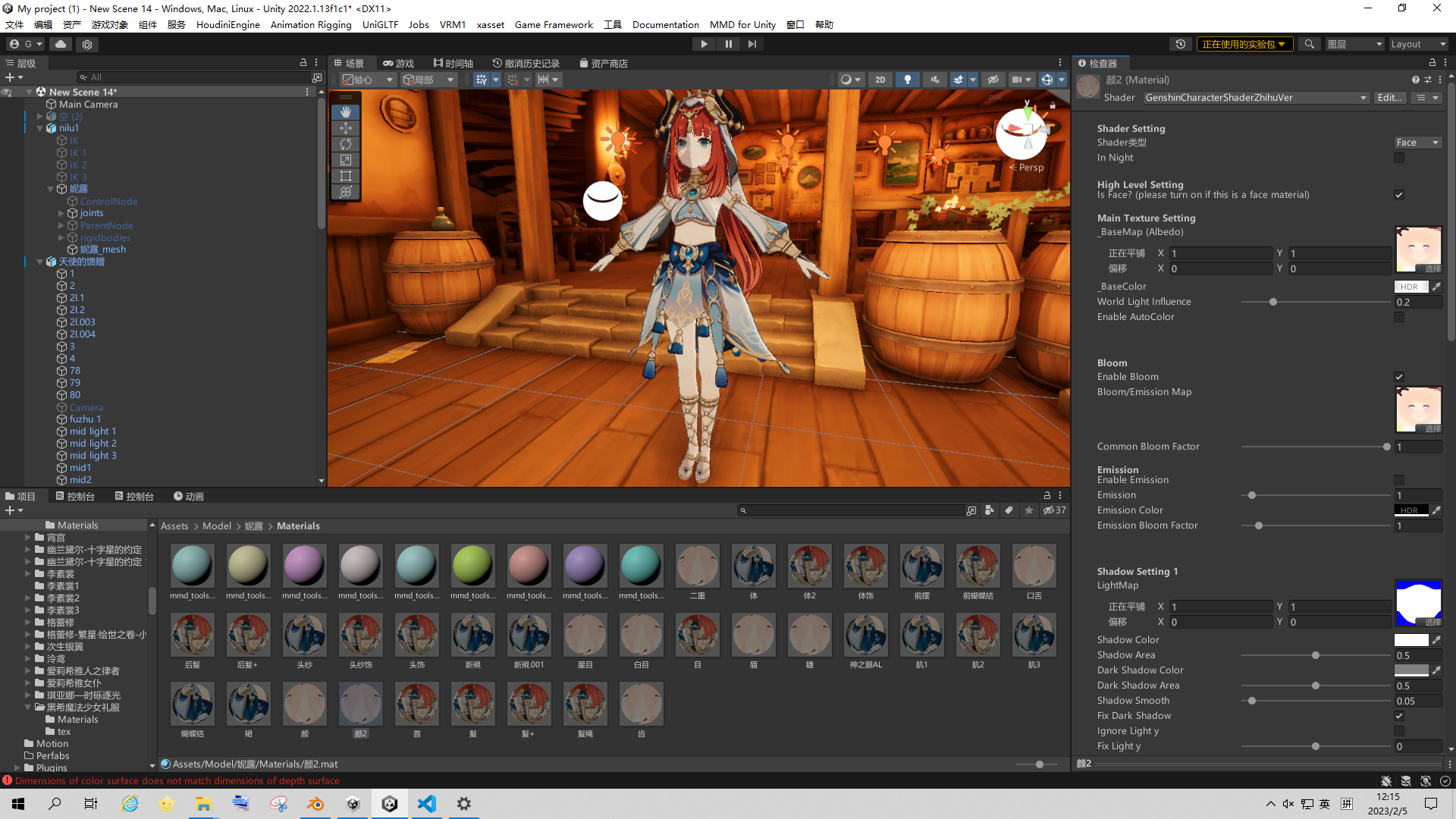This screenshot has height=819, width=1456.
Task: Click the Model breadcrumb in Project path
Action: pyautogui.click(x=217, y=526)
